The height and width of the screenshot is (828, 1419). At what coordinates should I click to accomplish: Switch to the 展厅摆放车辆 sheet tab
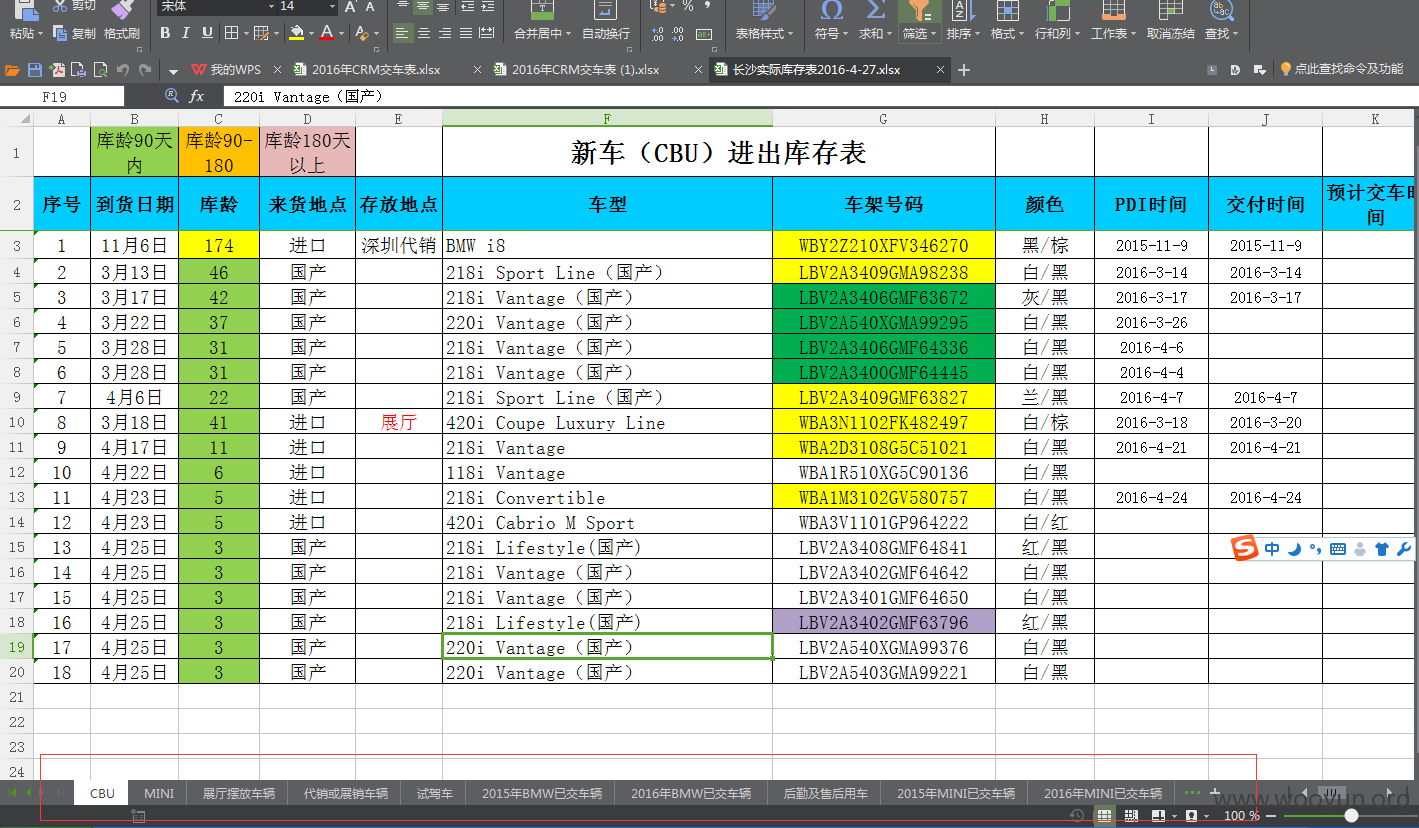tap(239, 793)
